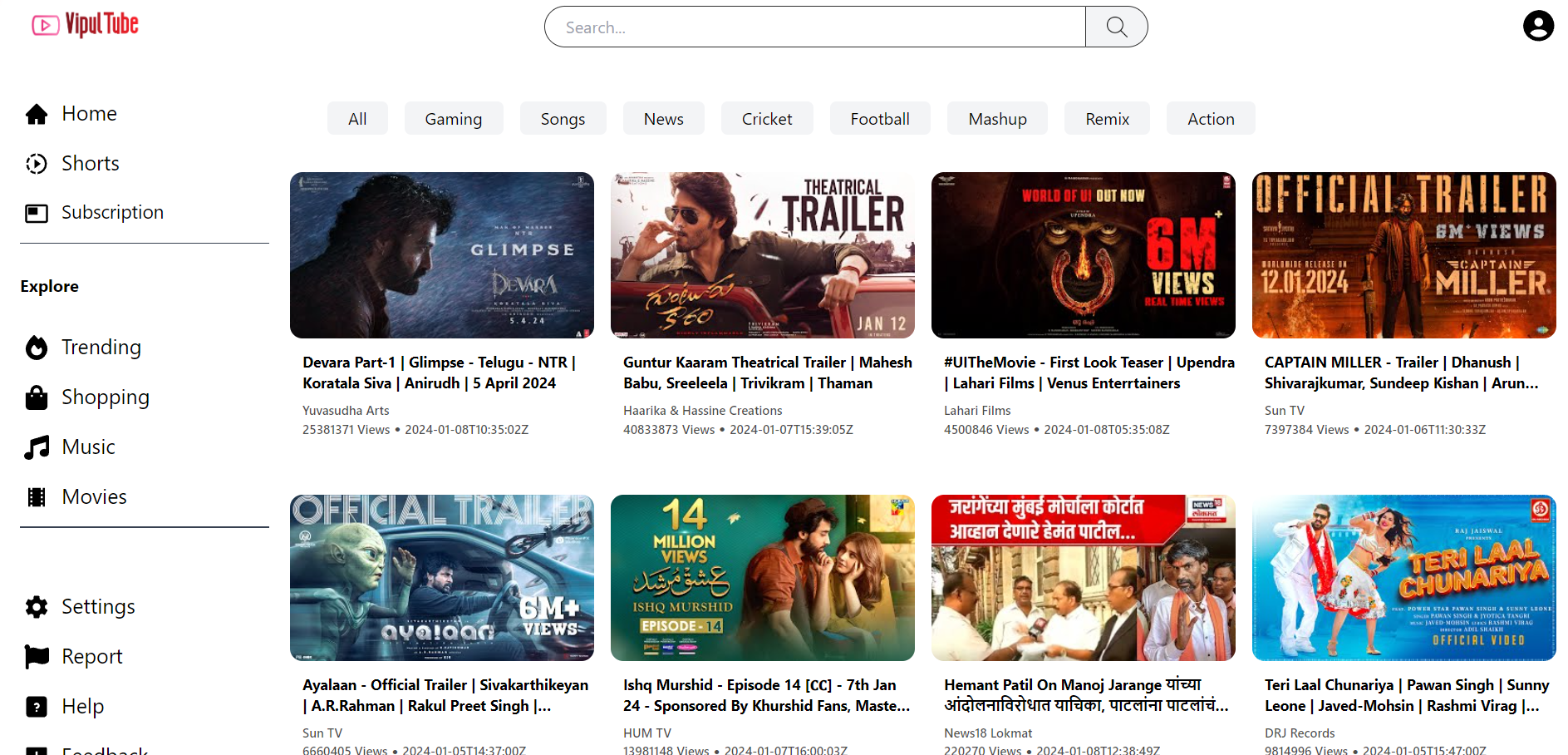Go to Home in sidebar
This screenshot has height=755, width=1568.
[89, 114]
